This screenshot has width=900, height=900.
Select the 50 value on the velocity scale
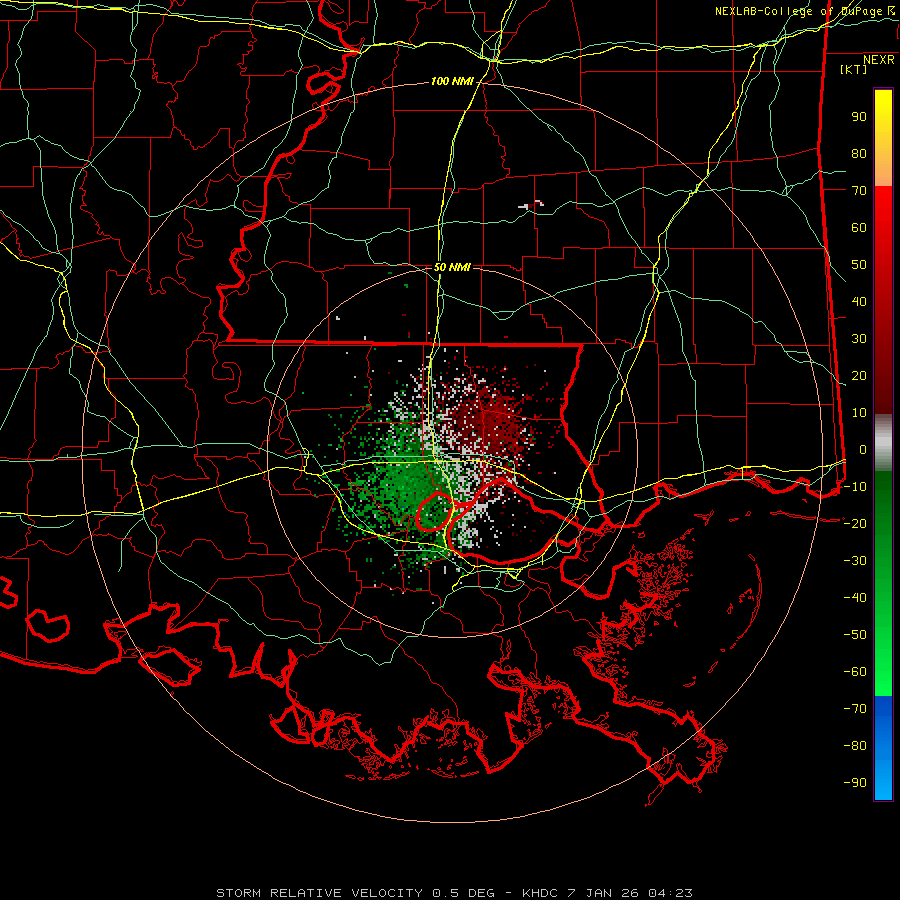(x=859, y=265)
